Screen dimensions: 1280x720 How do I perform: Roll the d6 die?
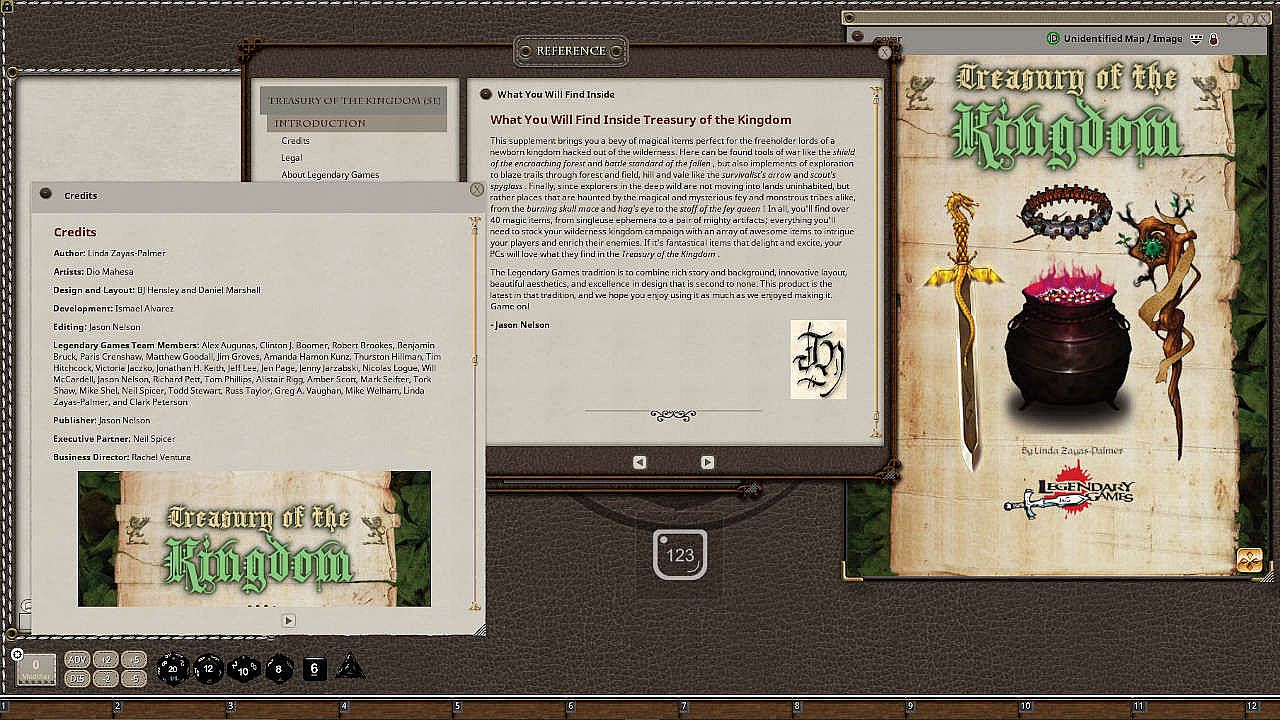(314, 668)
